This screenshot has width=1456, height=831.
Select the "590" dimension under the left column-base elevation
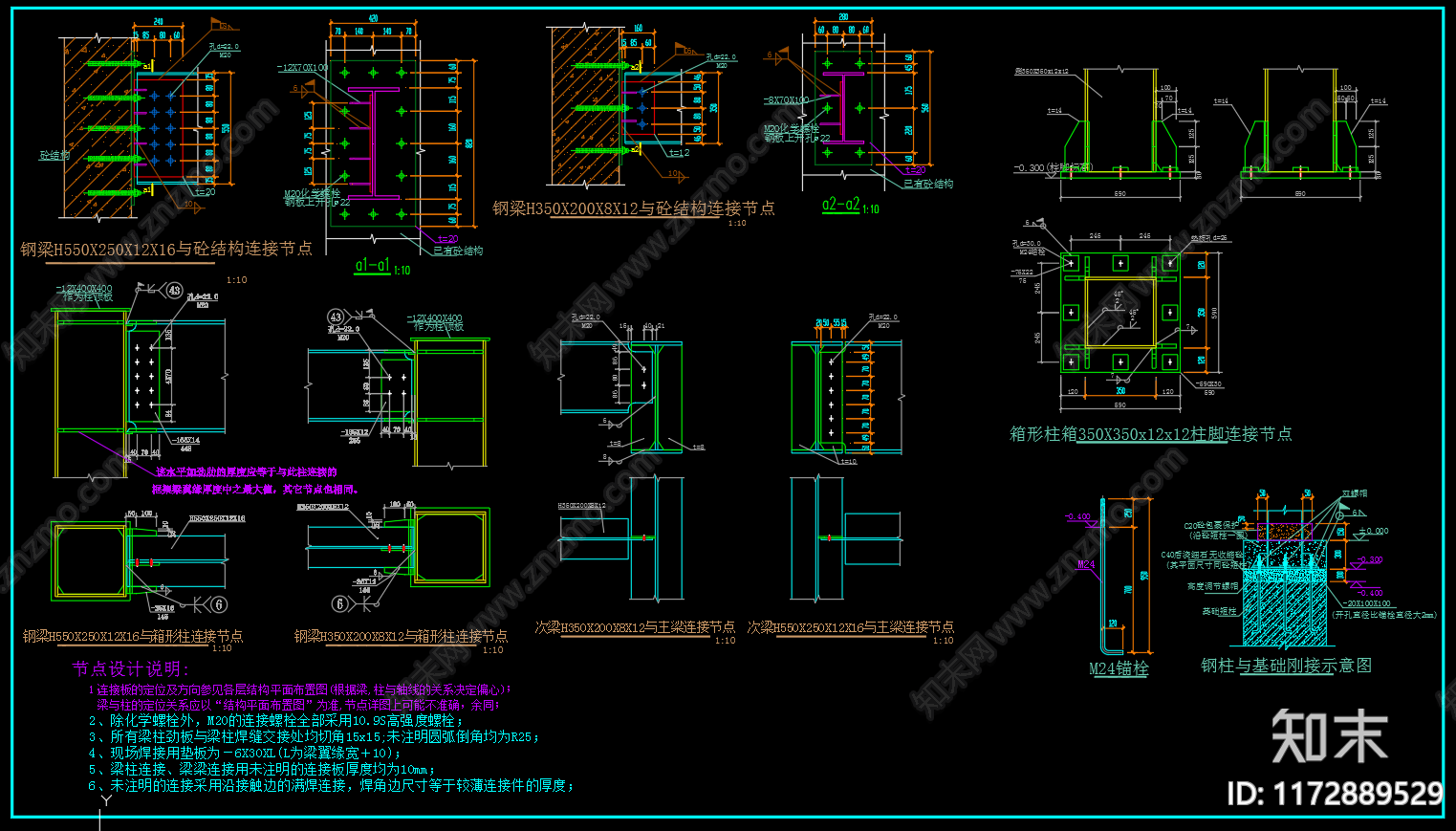(x=1119, y=194)
